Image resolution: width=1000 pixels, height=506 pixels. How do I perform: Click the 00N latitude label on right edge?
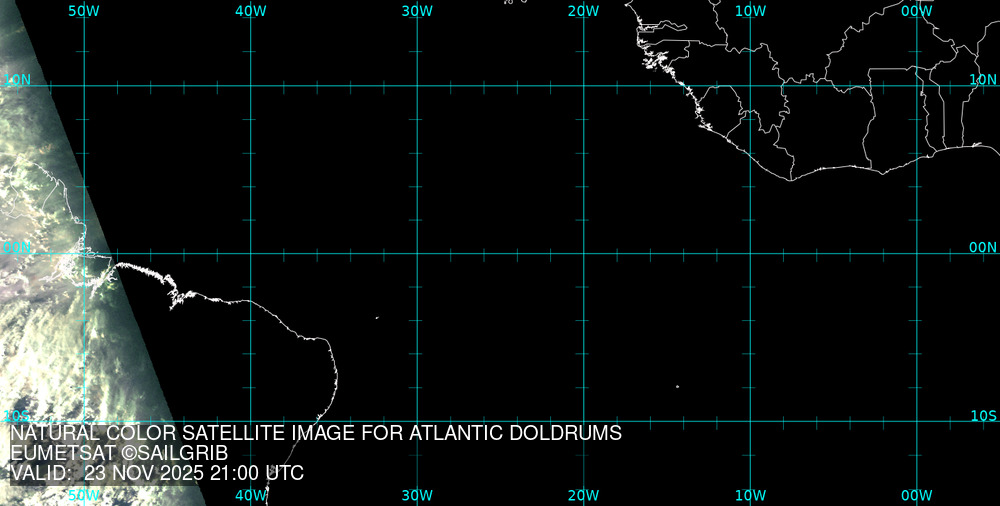(983, 247)
